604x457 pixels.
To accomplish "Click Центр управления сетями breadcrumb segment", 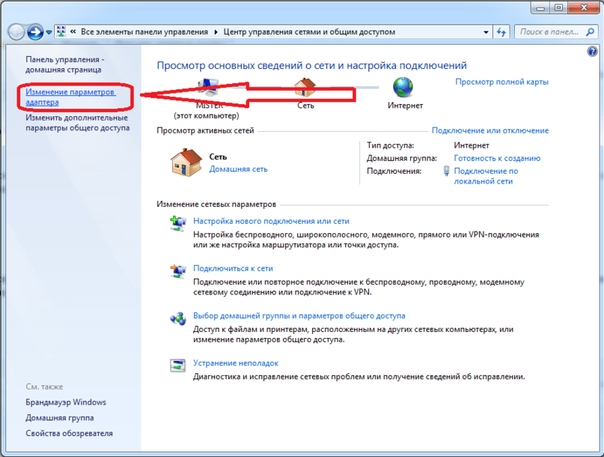I will (x=309, y=32).
